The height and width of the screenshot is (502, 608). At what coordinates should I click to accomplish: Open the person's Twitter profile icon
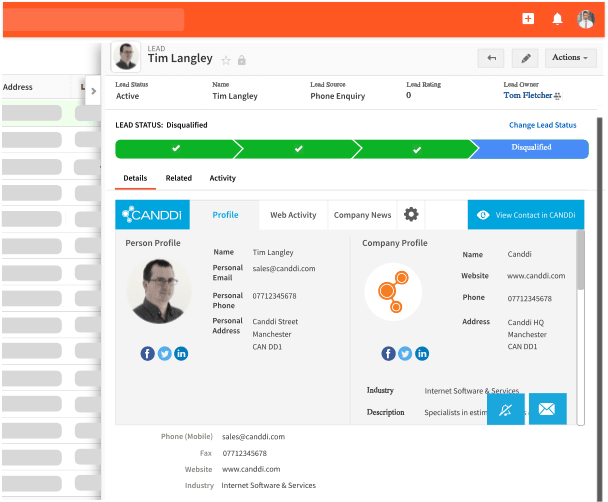pyautogui.click(x=164, y=354)
